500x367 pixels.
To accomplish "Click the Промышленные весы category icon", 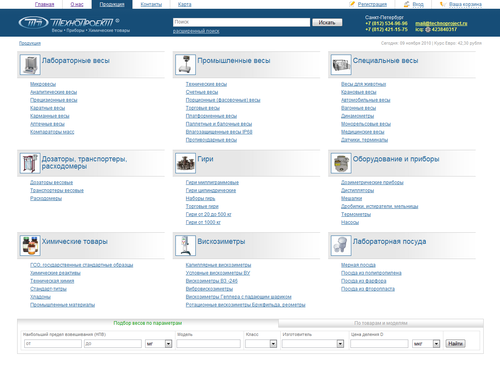I will pos(185,65).
